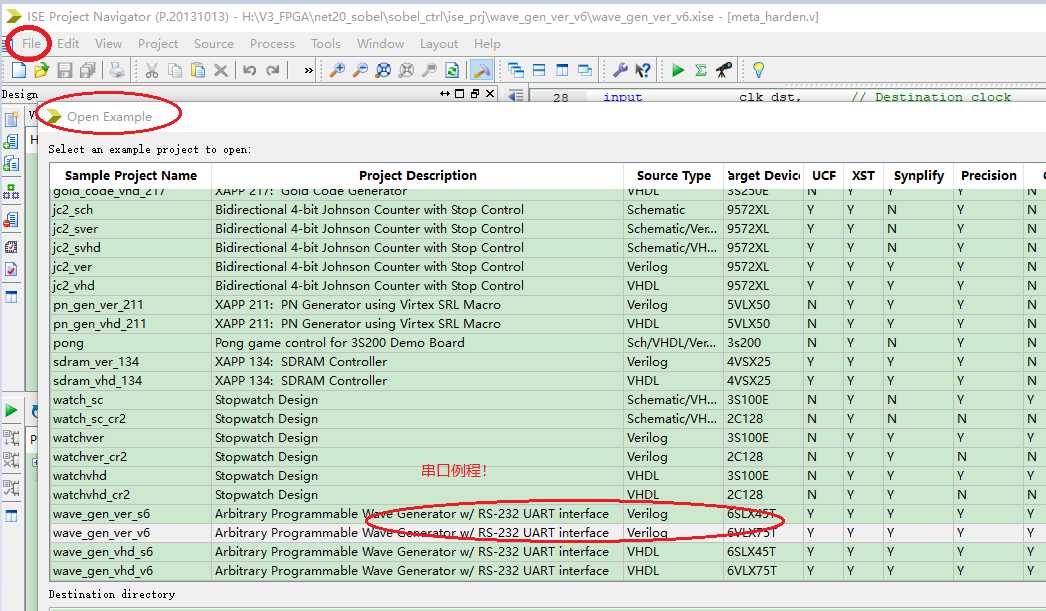Open the Window menu
Viewport: 1046px width, 611px height.
click(380, 44)
